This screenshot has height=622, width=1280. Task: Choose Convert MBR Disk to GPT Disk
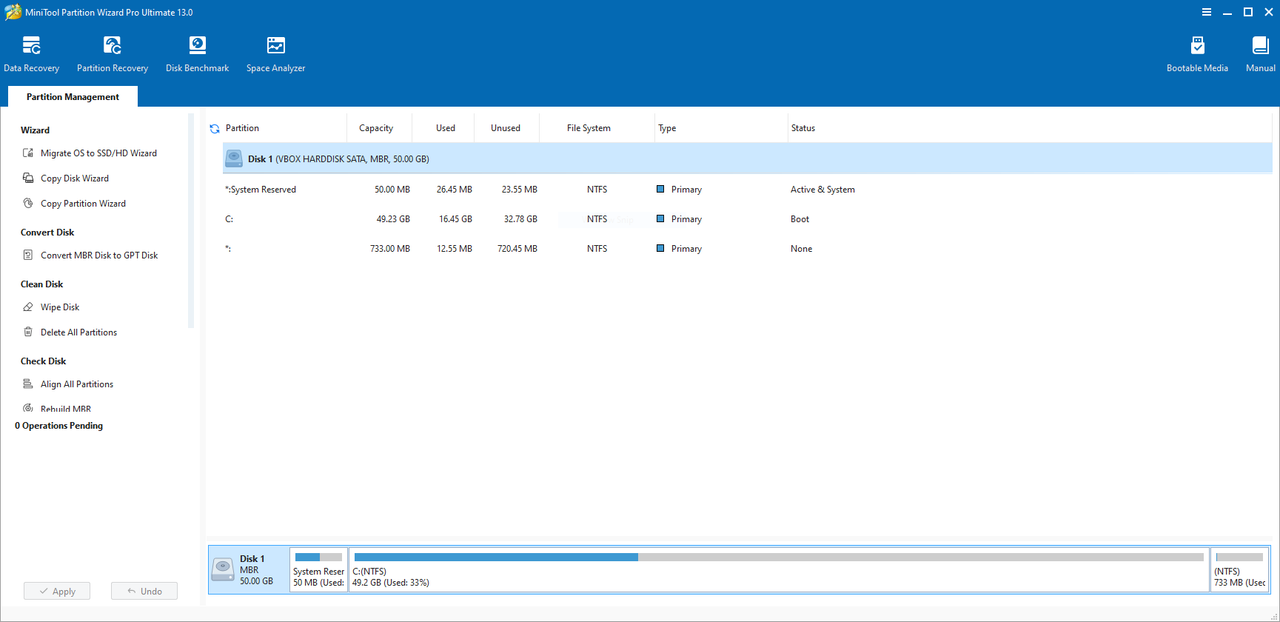pos(99,255)
